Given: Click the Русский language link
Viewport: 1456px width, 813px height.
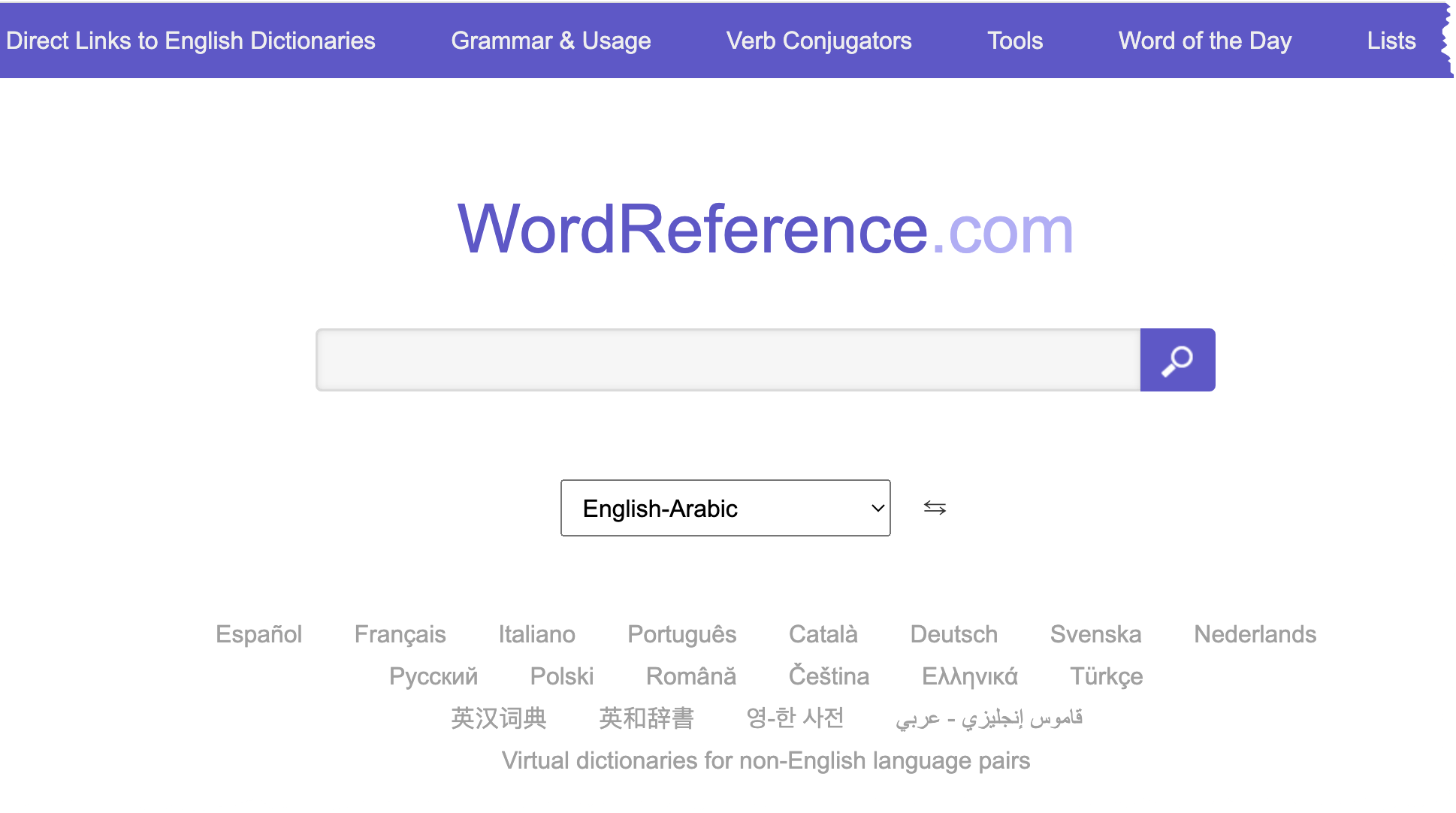Looking at the screenshot, I should (433, 675).
